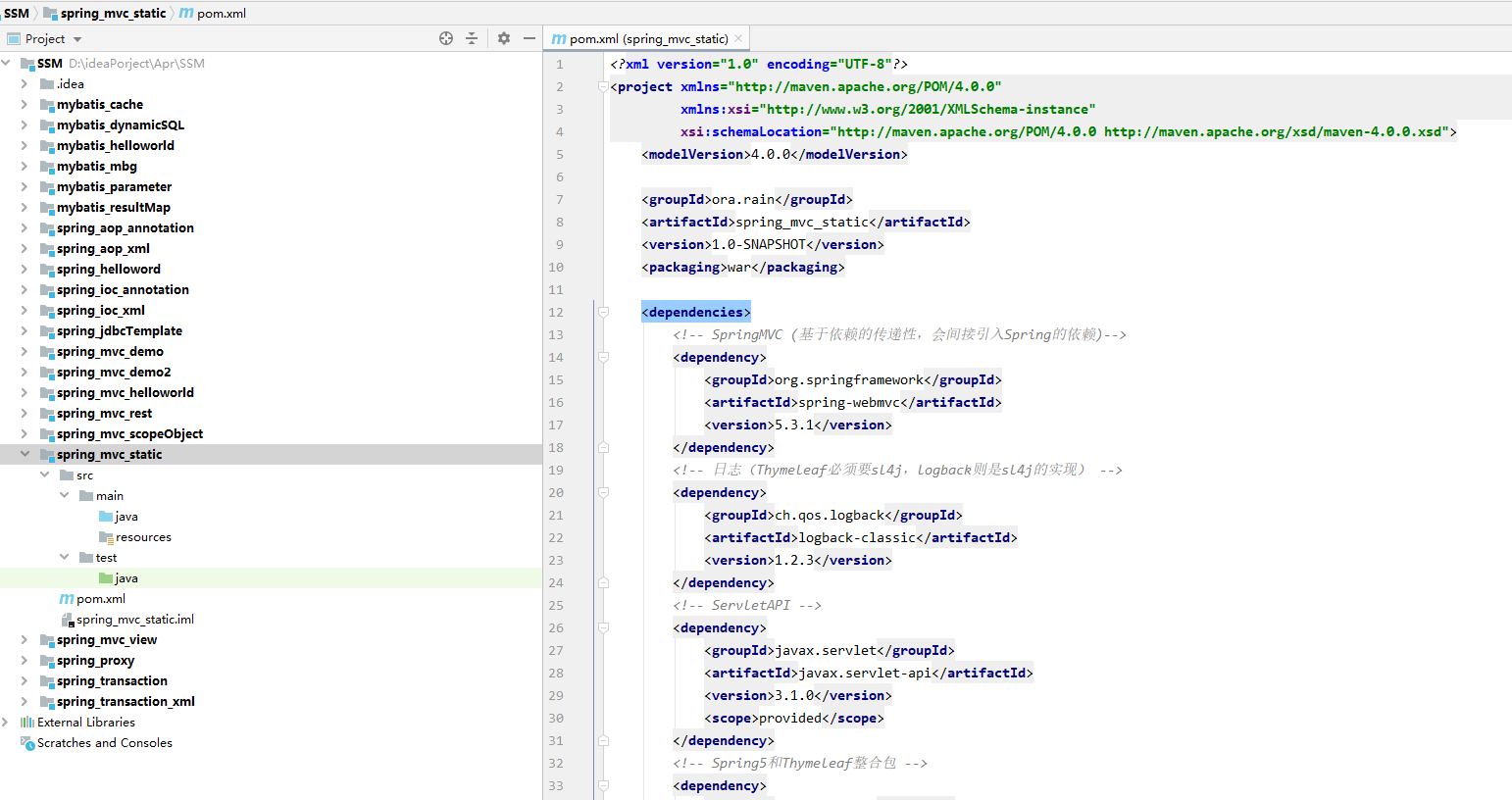Image resolution: width=1512 pixels, height=800 pixels.
Task: Click the External Libraries icon
Action: [x=27, y=722]
